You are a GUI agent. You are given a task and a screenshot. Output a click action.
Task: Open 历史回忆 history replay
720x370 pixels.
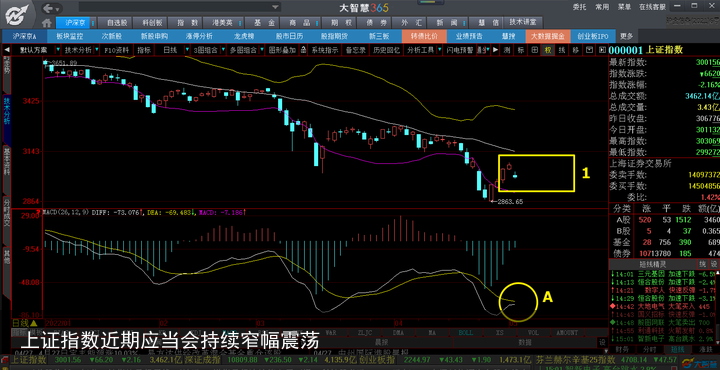point(386,50)
